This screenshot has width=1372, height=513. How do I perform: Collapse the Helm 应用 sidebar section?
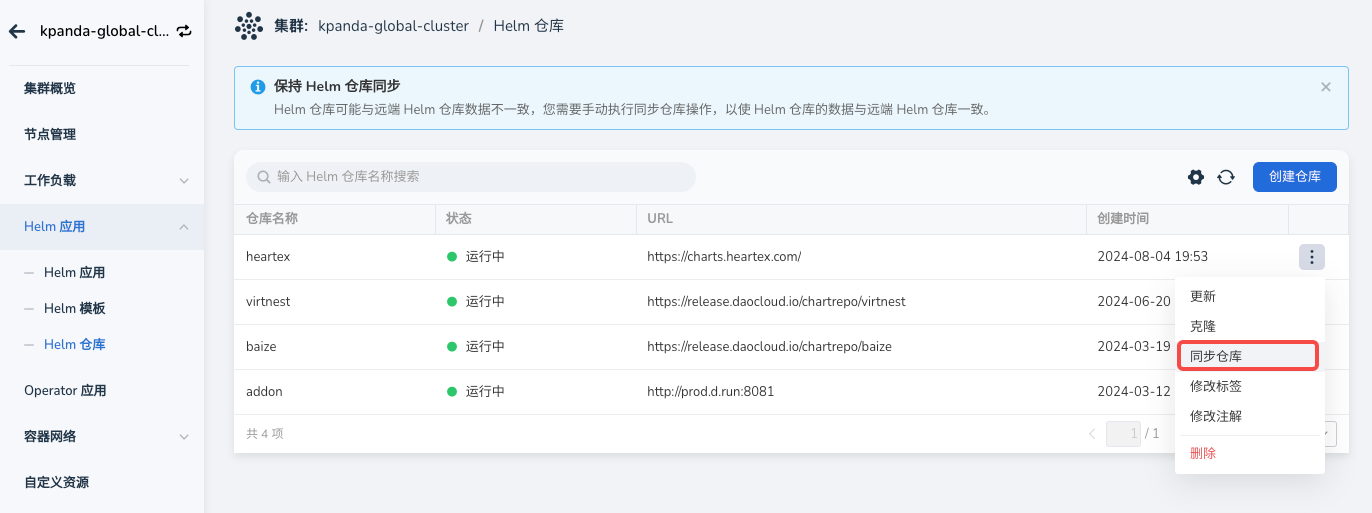[x=184, y=227]
